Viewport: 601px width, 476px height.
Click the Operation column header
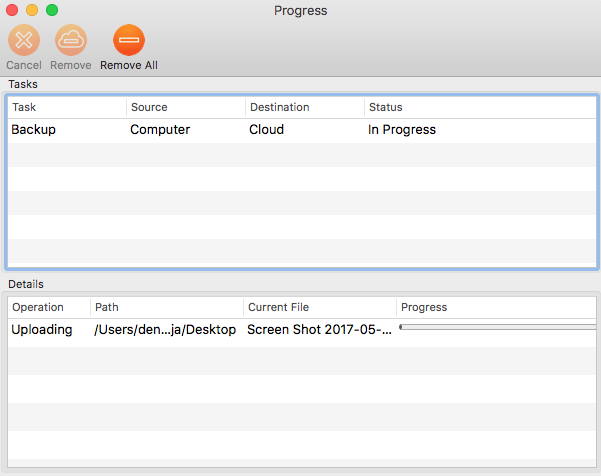tap(49, 307)
